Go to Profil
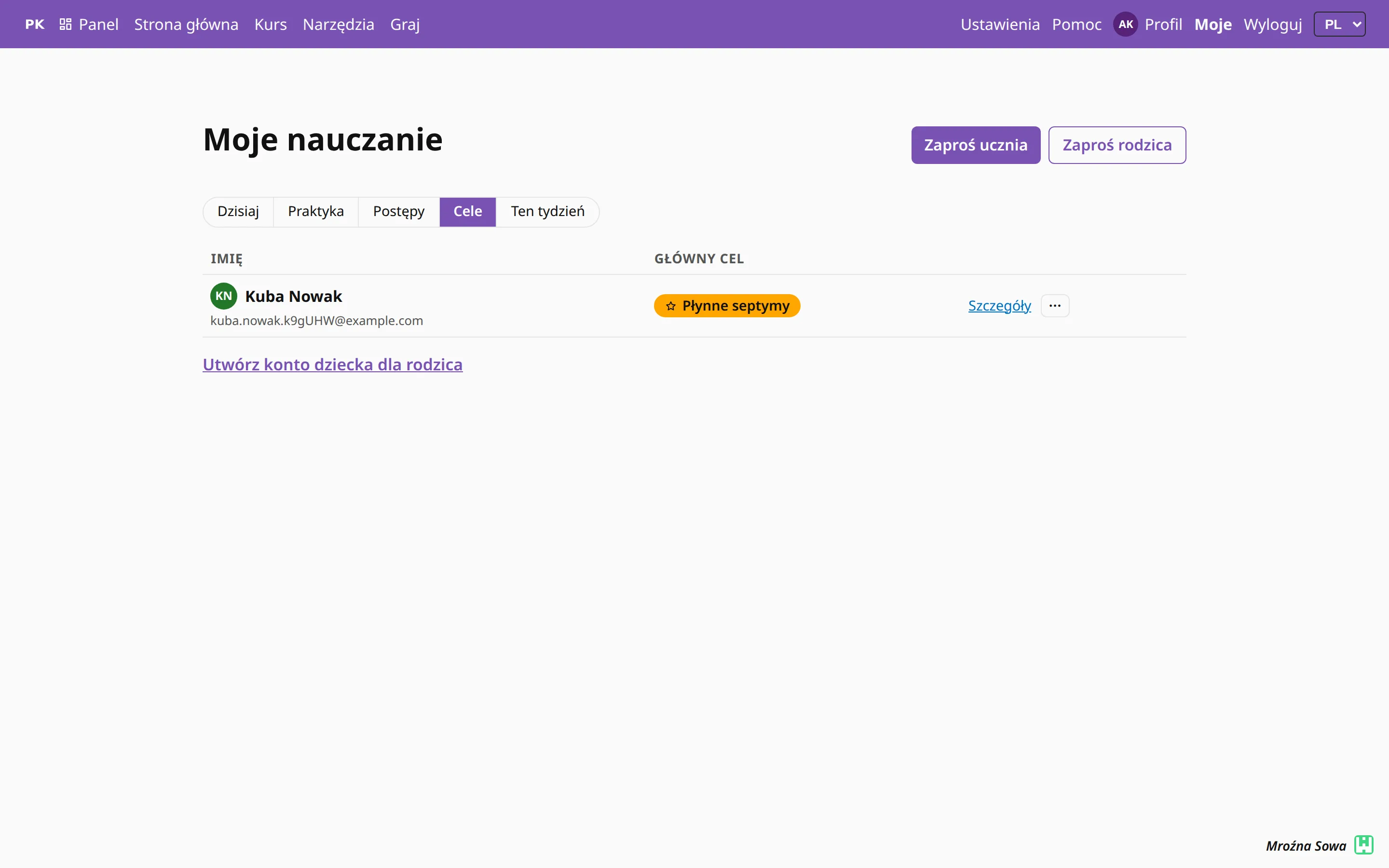Screen dimensions: 1389x868 1163,24
